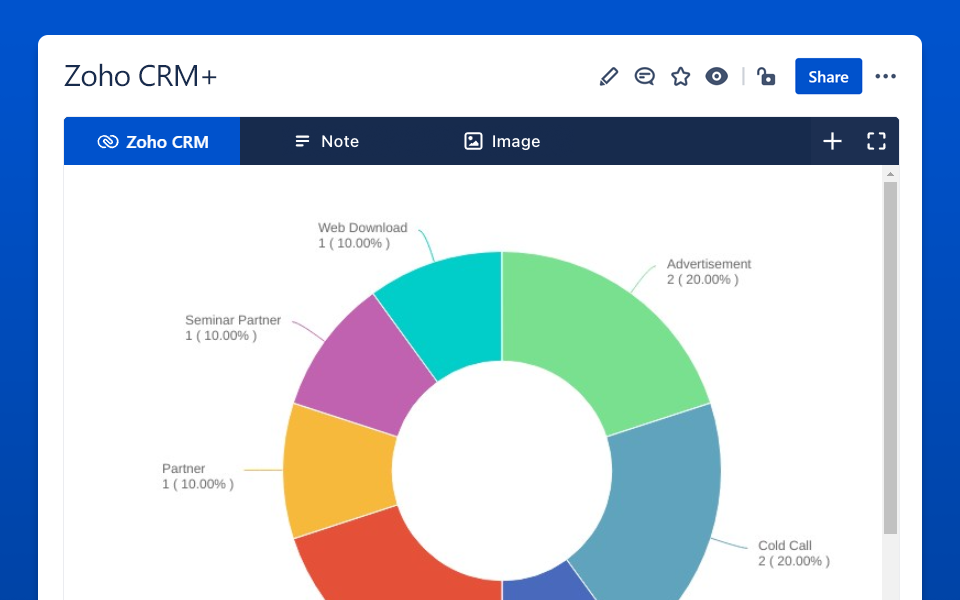Add a new tab with plus icon
Viewport: 960px width, 600px height.
[832, 141]
